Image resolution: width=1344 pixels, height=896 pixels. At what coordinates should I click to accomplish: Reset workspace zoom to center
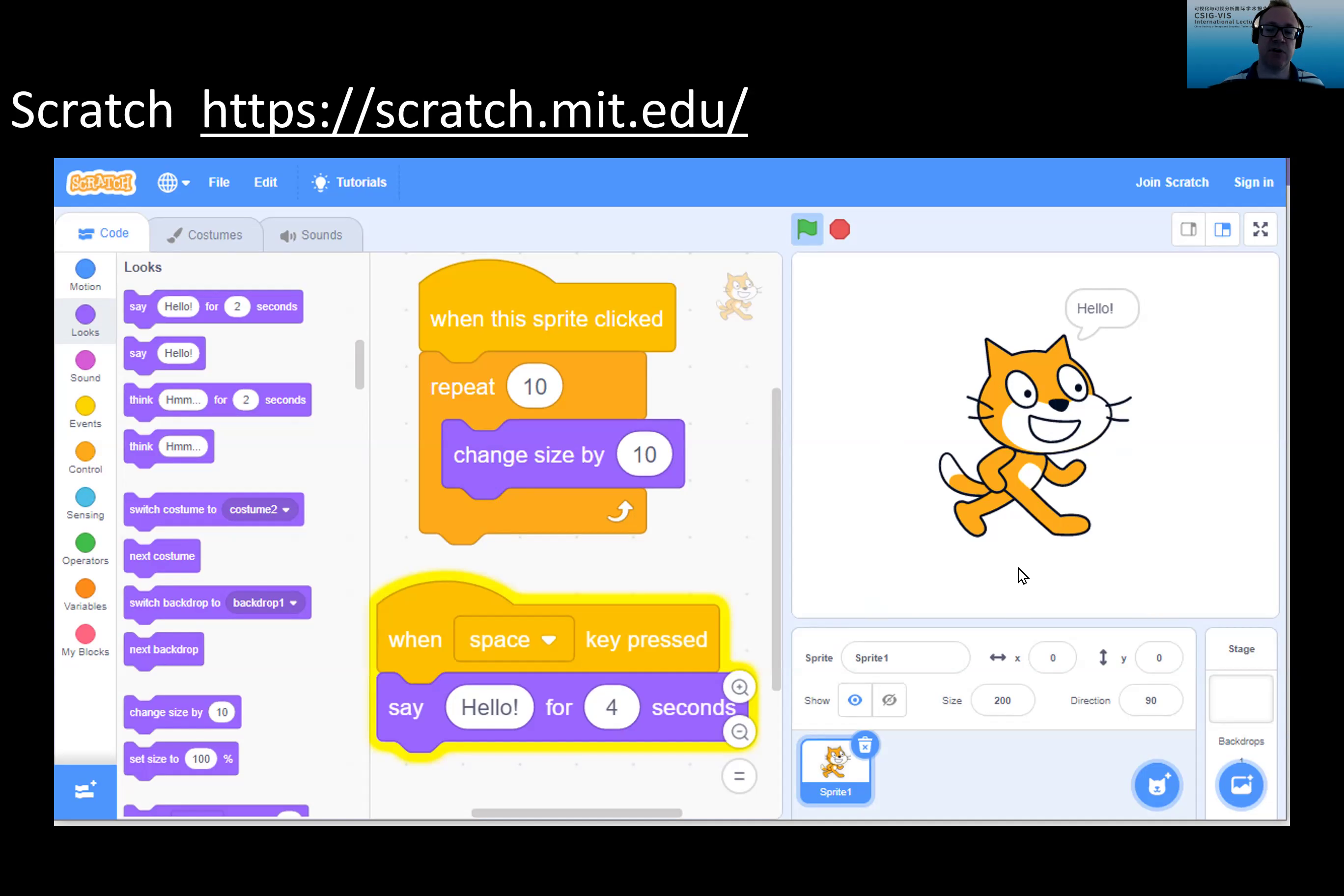[x=739, y=777]
